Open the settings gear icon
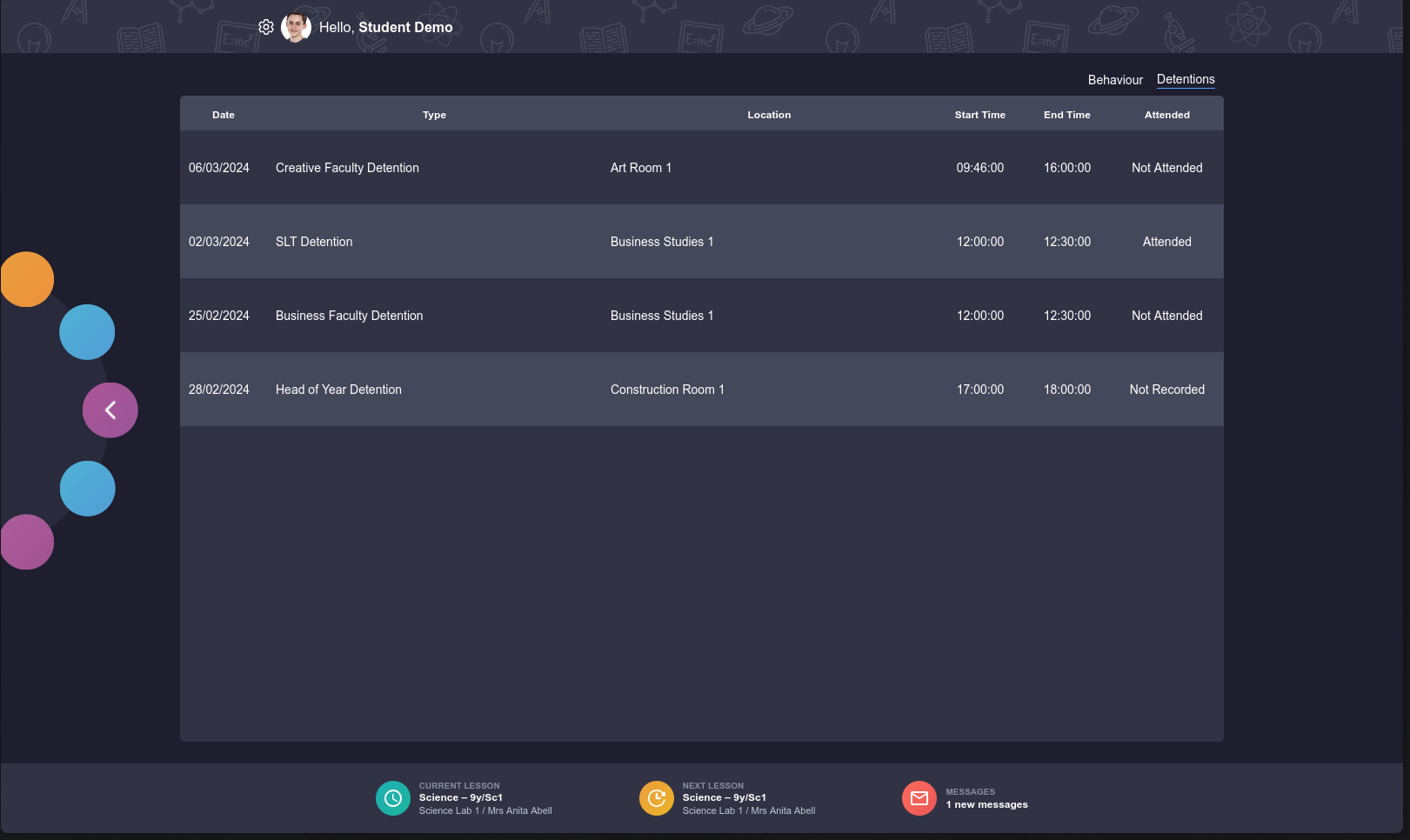The height and width of the screenshot is (840, 1410). point(266,27)
